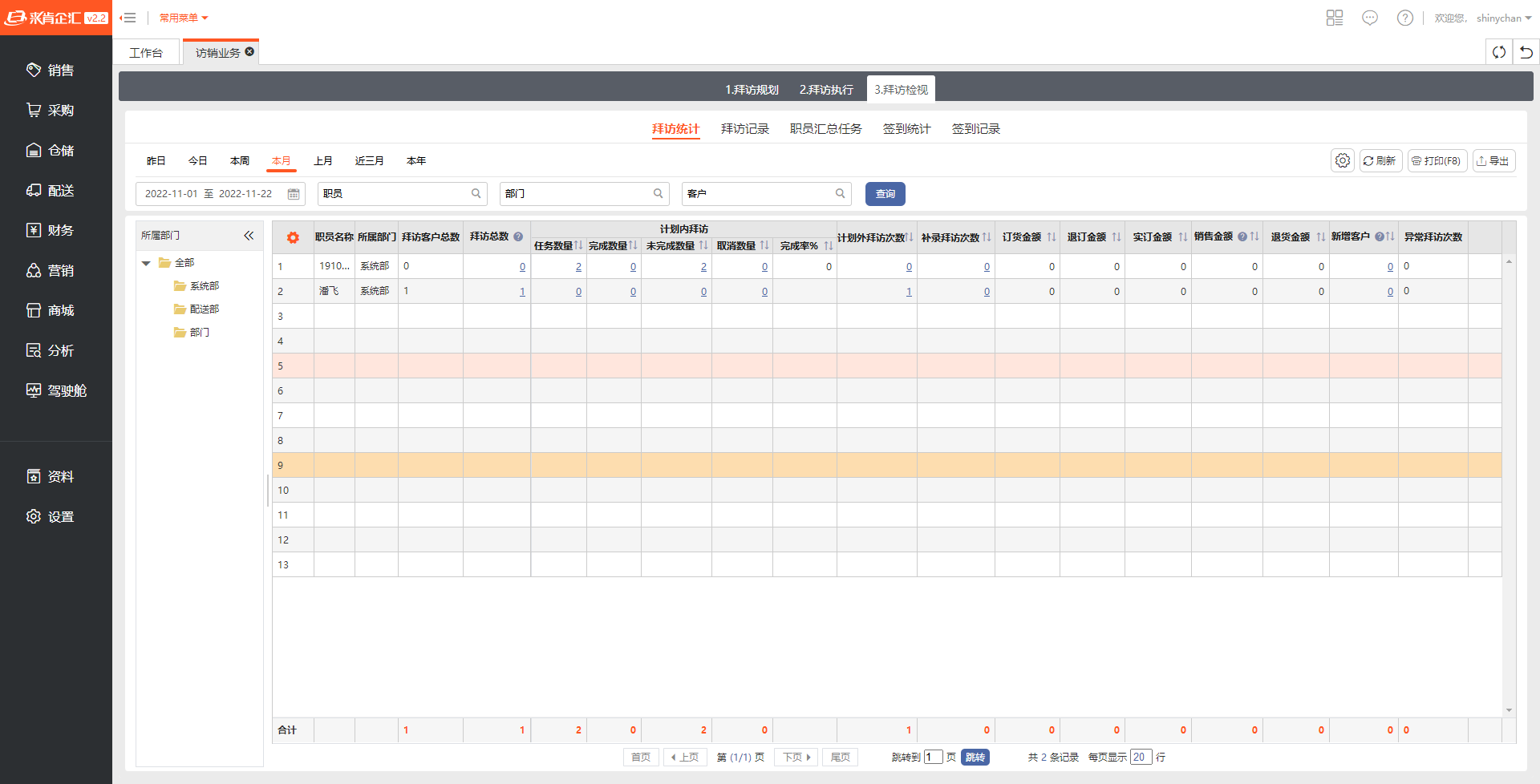The height and width of the screenshot is (784, 1540).
Task: Open the 财务 finance module
Action: click(50, 231)
